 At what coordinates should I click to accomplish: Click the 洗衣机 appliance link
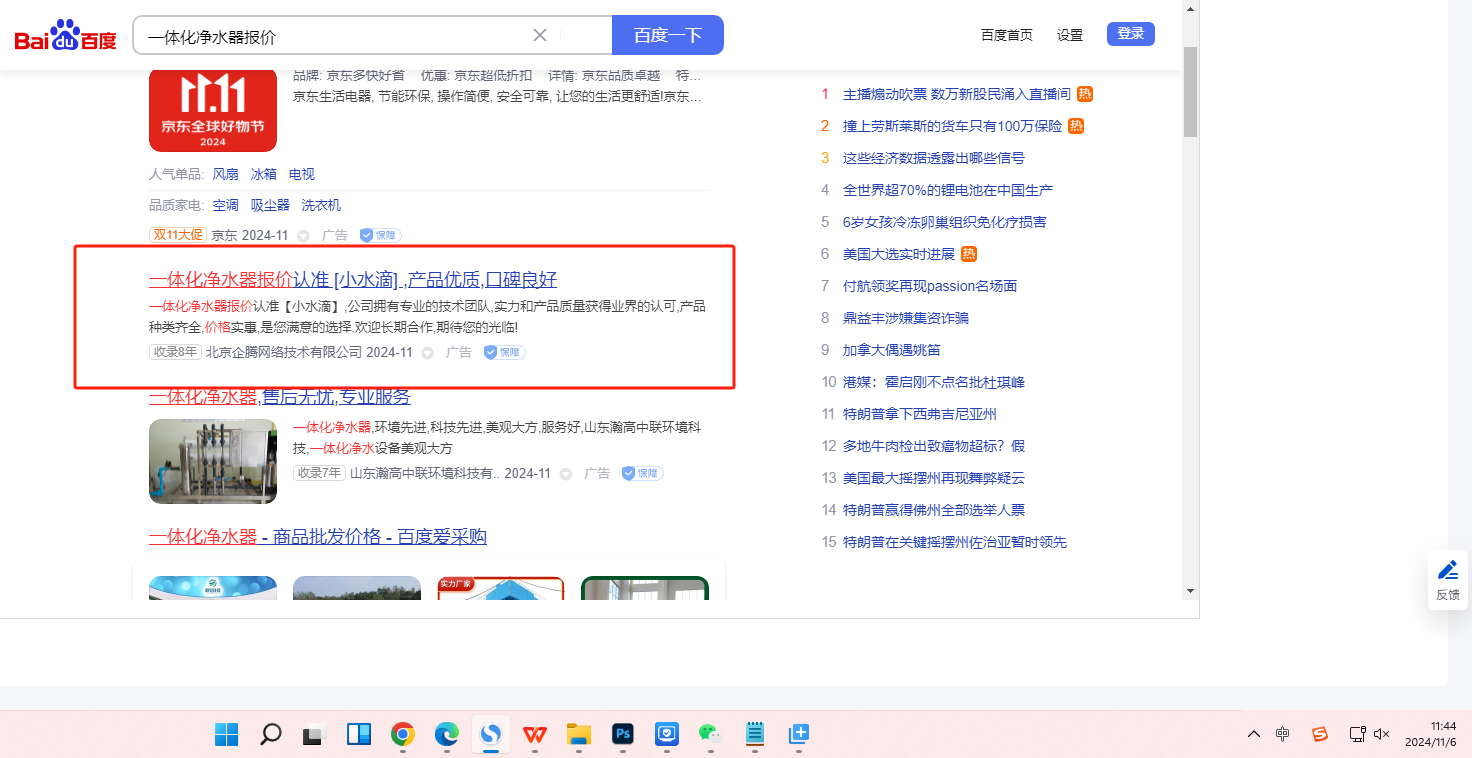click(321, 205)
